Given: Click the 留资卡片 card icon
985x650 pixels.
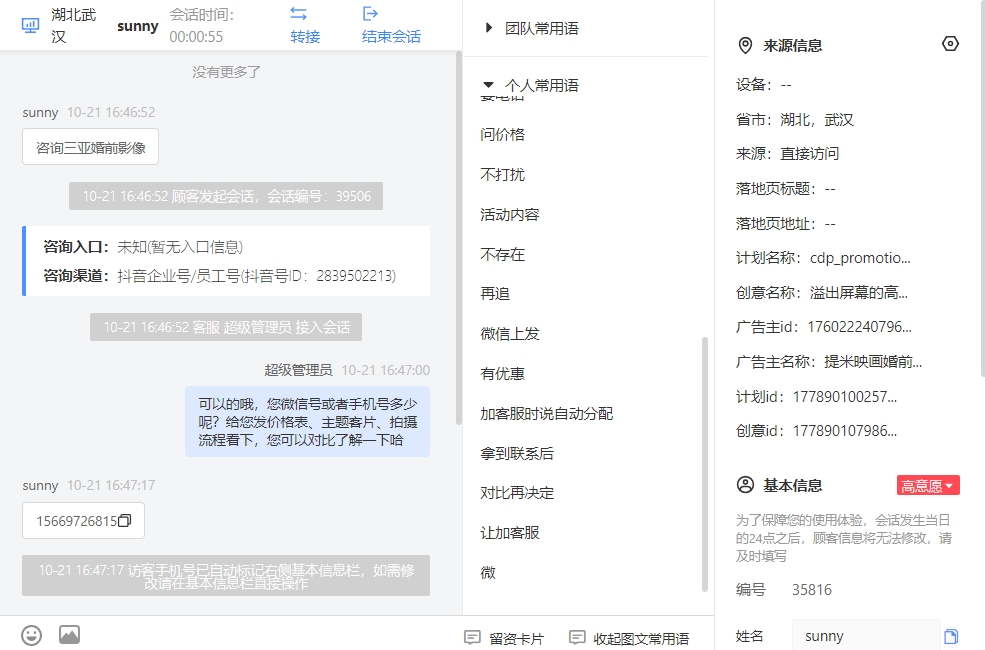Looking at the screenshot, I should pyautogui.click(x=472, y=638).
